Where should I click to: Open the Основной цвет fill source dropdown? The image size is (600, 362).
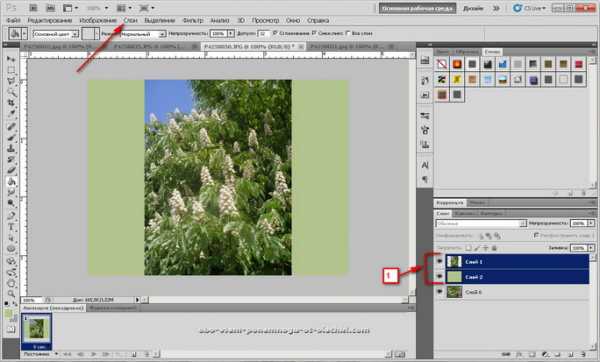point(55,34)
